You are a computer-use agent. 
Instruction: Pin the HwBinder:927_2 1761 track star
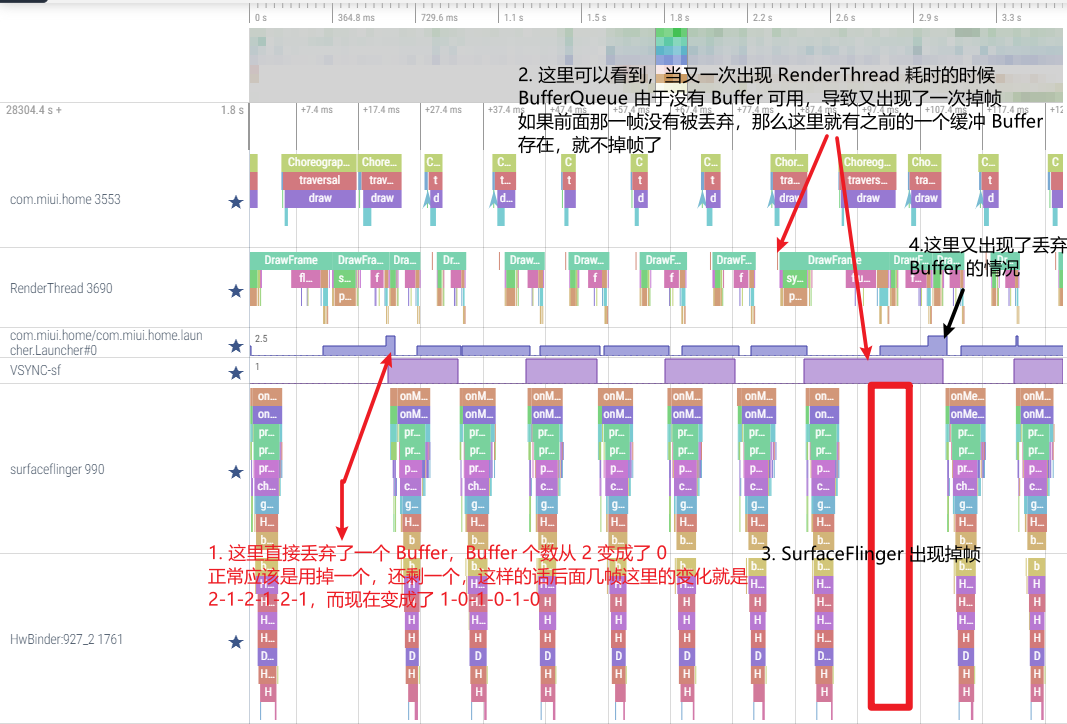tap(236, 641)
